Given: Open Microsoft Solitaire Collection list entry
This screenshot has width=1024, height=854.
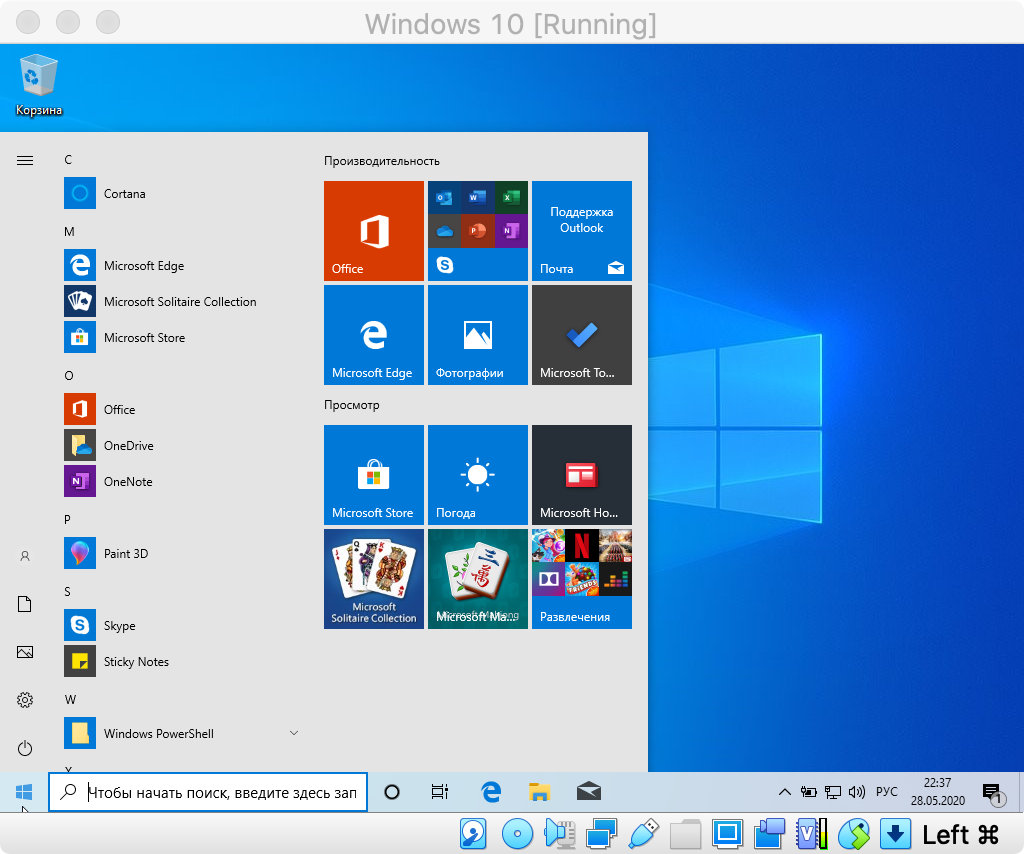Looking at the screenshot, I should [x=179, y=301].
